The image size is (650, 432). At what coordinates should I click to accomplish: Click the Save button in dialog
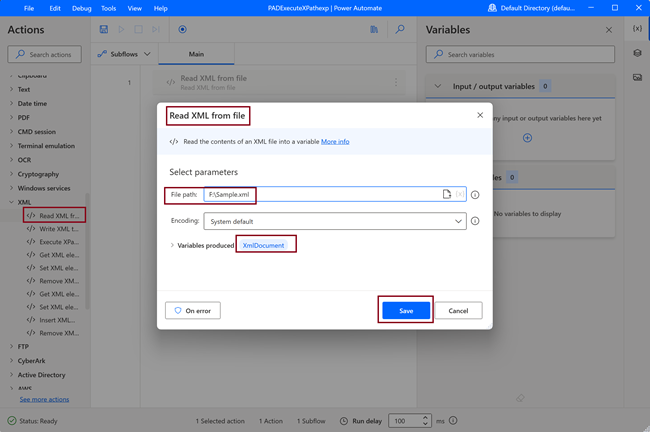pyautogui.click(x=406, y=311)
